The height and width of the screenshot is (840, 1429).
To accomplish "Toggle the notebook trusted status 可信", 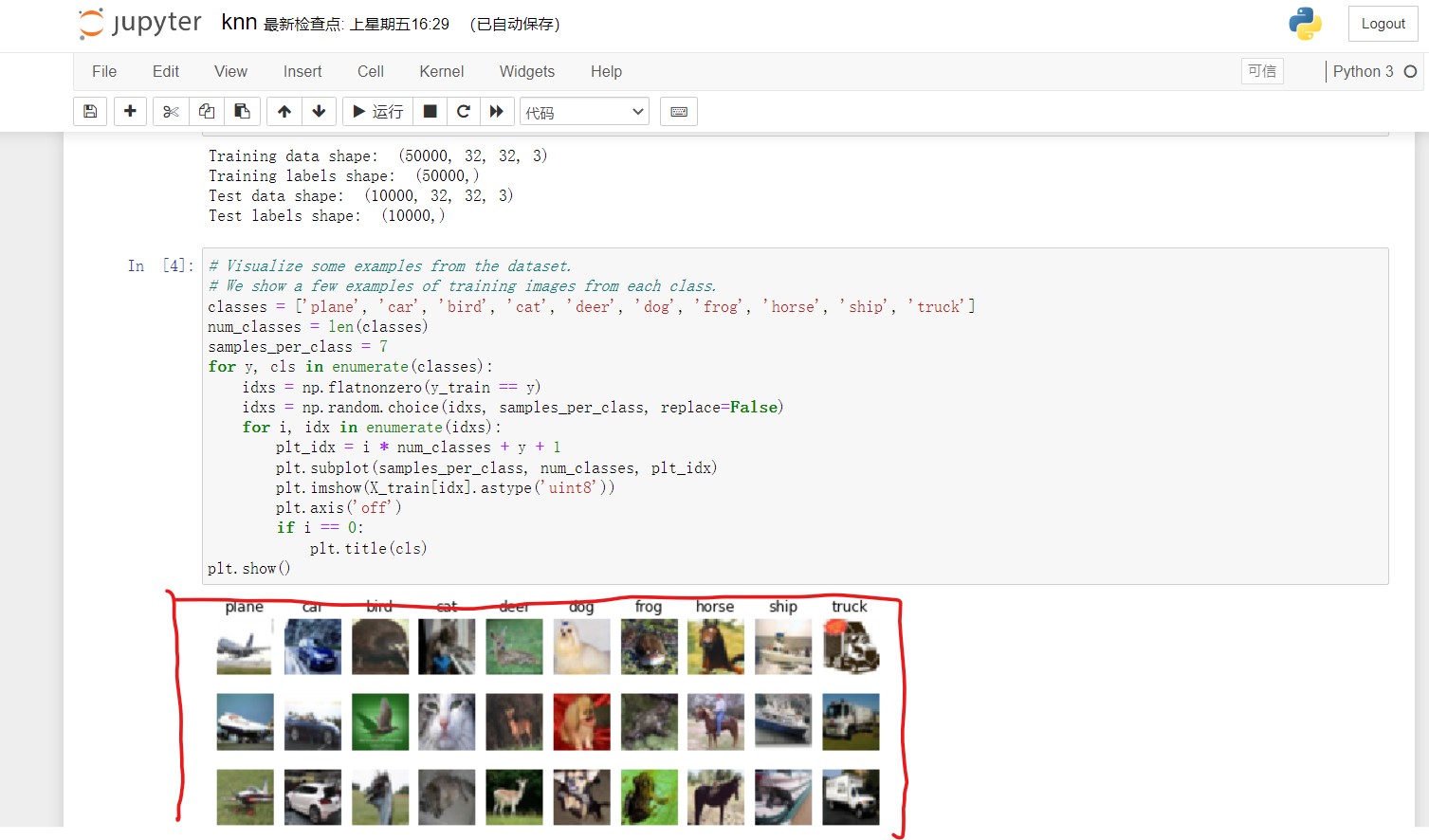I will [x=1261, y=71].
